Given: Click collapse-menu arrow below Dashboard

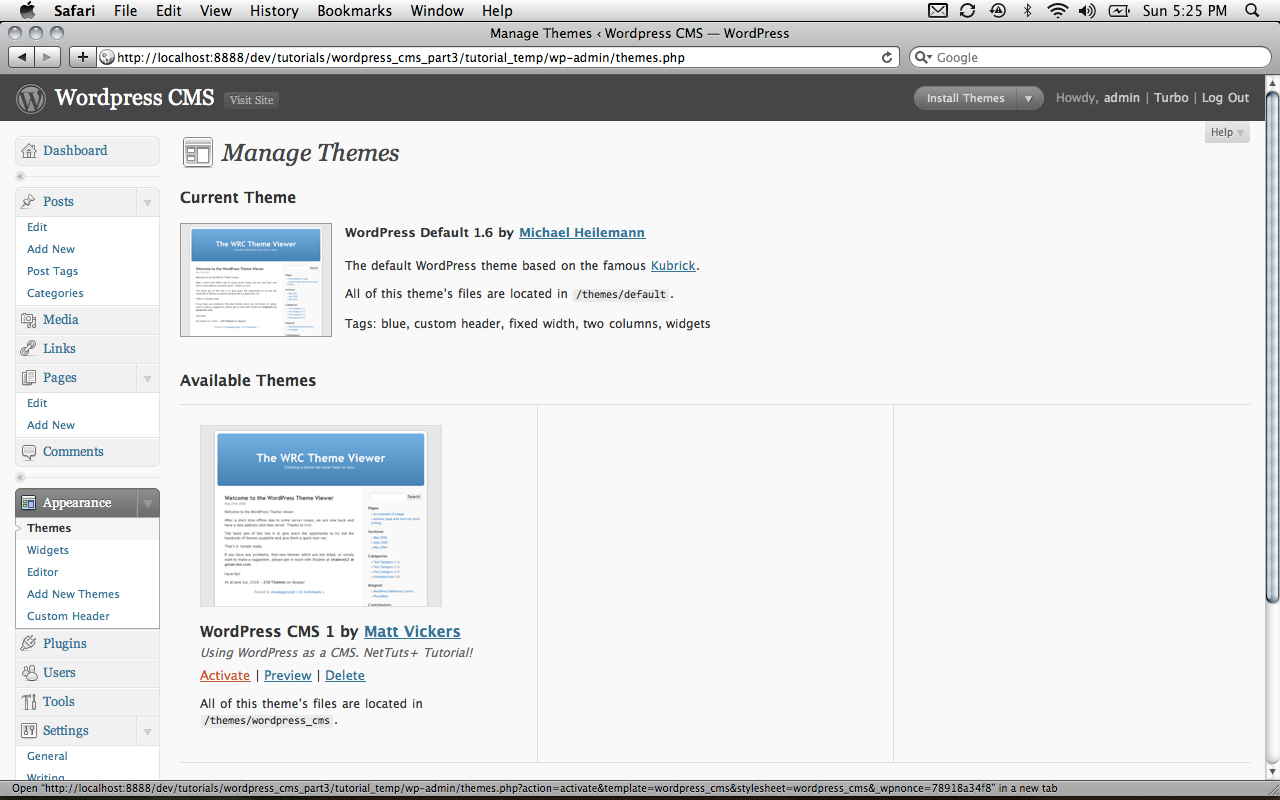Looking at the screenshot, I should point(20,176).
